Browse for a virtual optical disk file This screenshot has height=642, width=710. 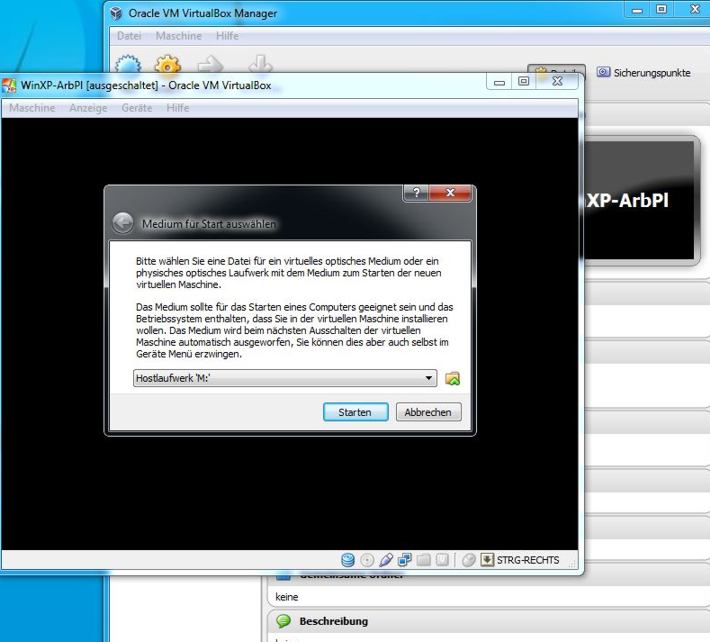pos(452,378)
